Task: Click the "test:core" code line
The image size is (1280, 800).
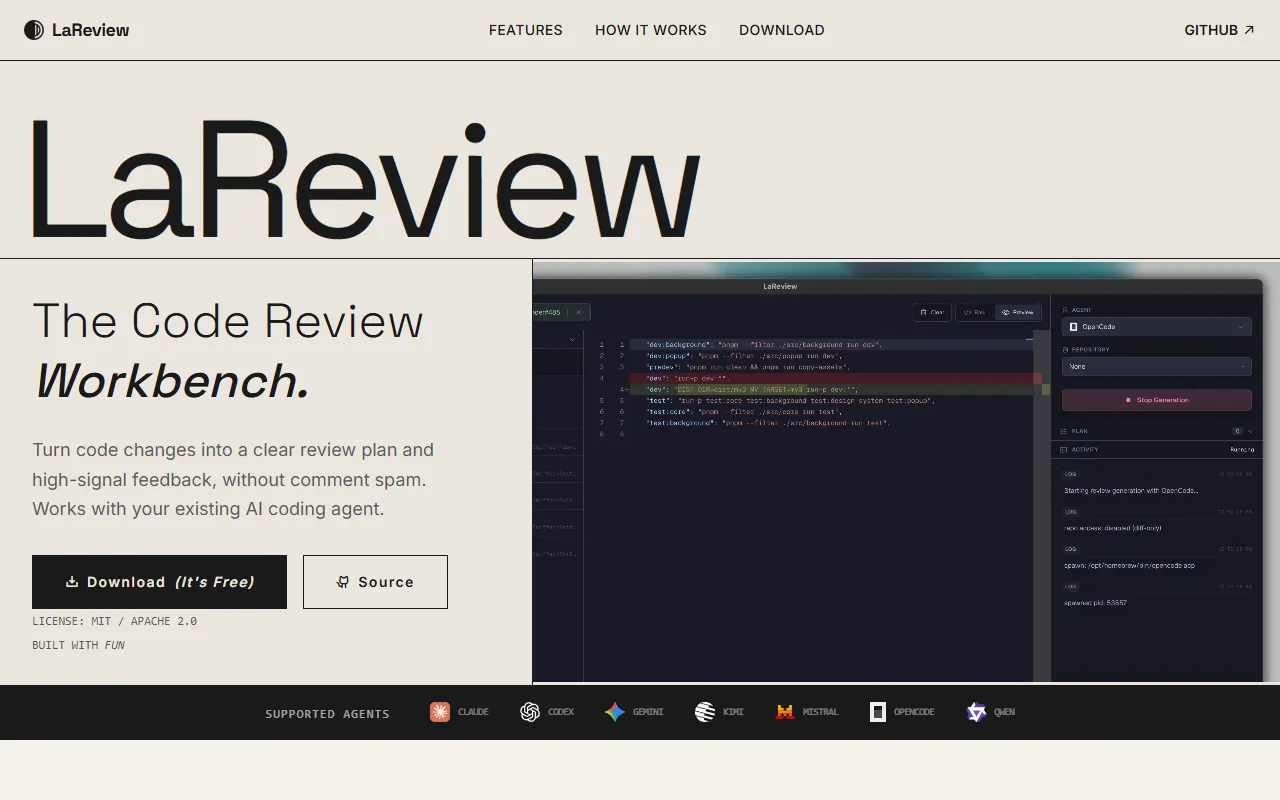Action: (x=743, y=412)
